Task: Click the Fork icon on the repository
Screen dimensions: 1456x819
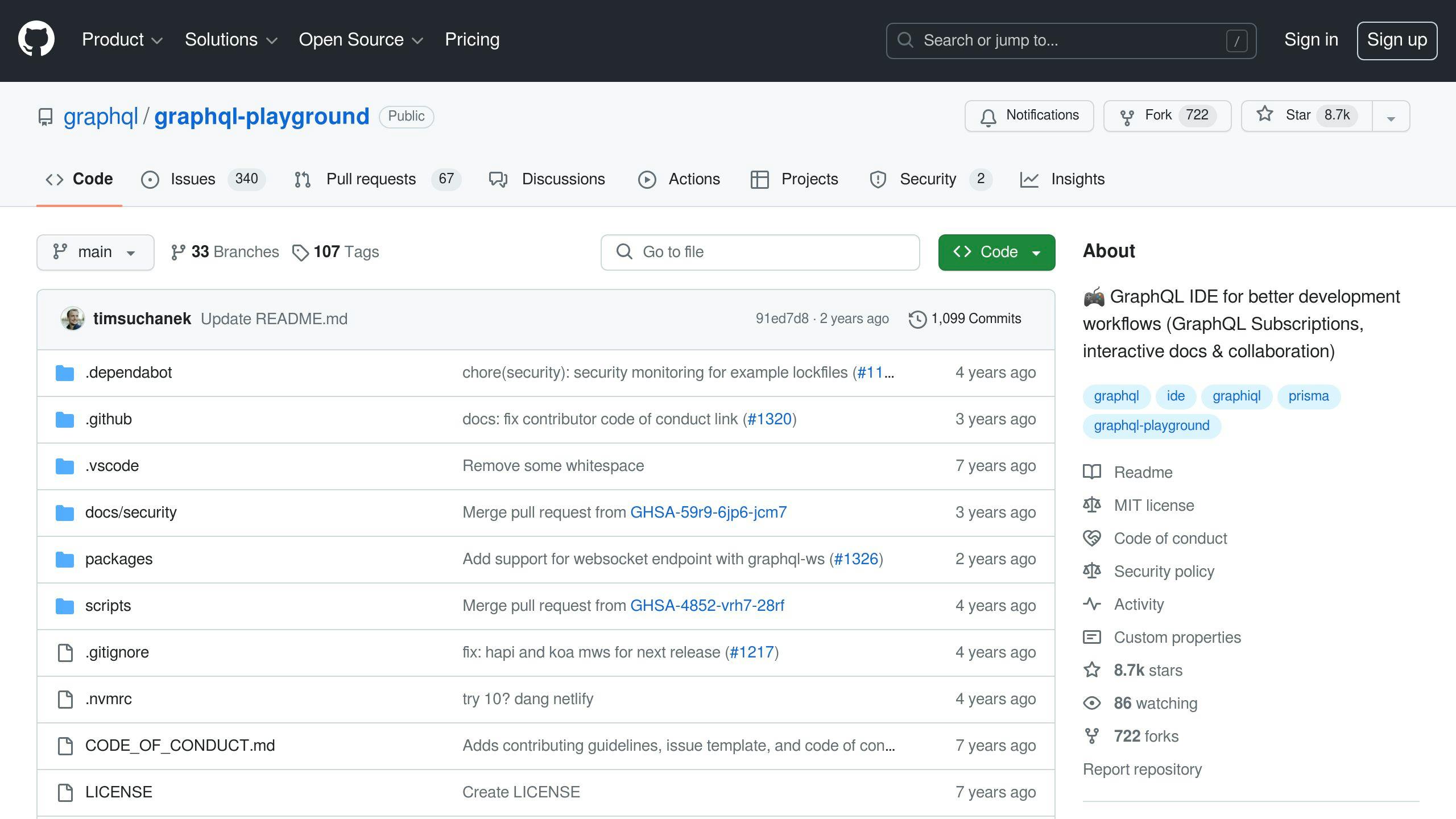Action: click(1128, 115)
